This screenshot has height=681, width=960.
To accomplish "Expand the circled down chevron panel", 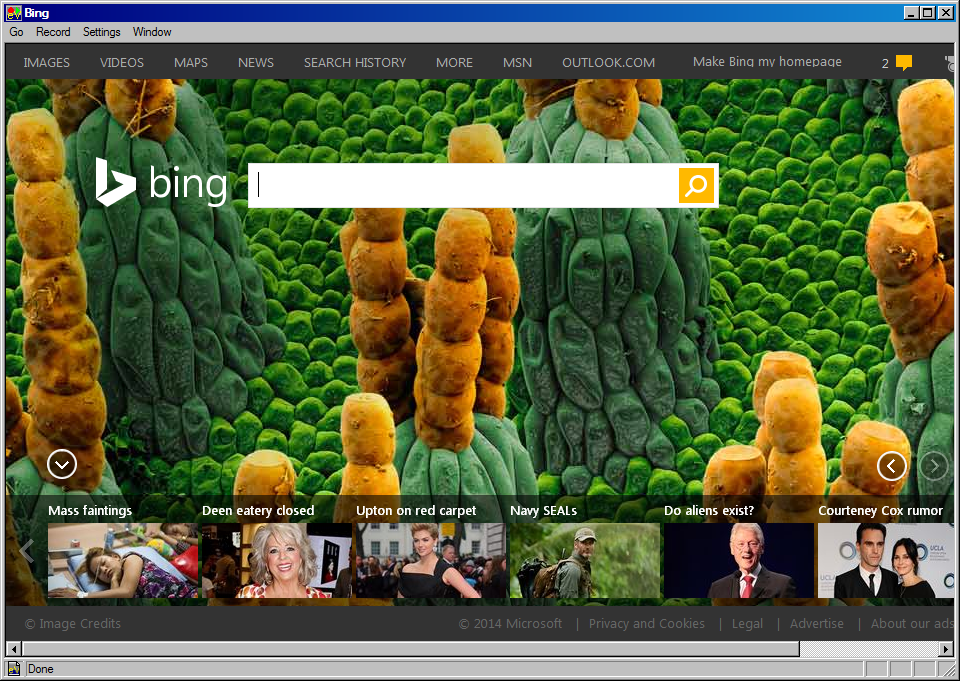I will click(62, 464).
